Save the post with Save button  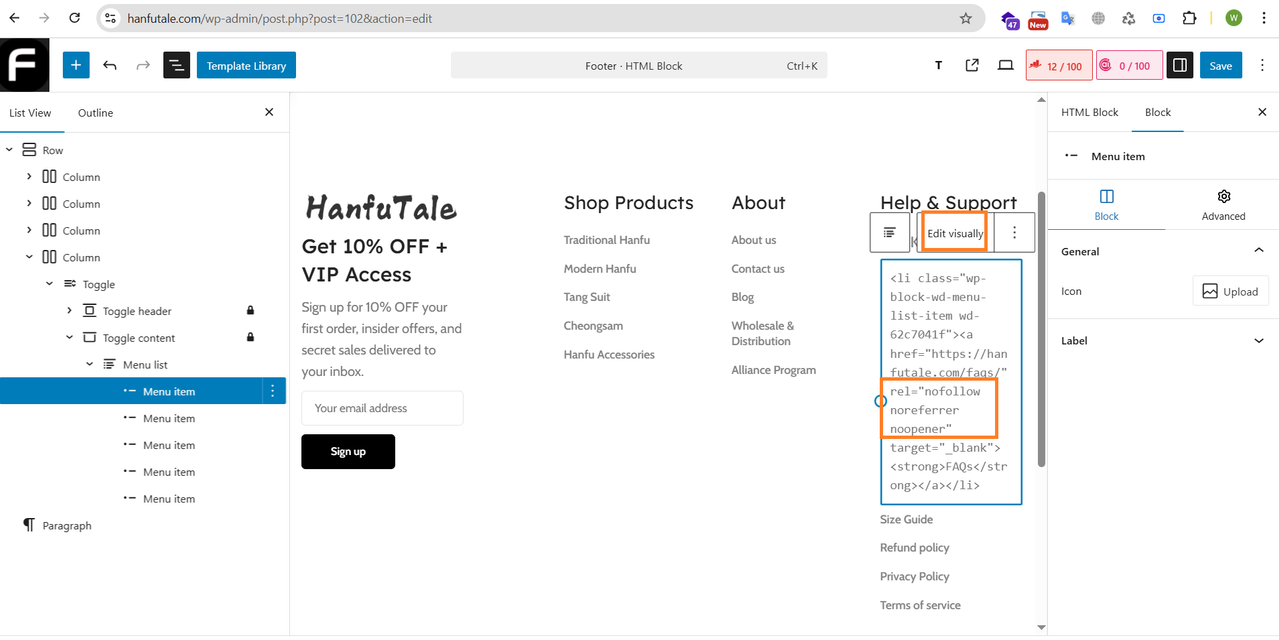[x=1221, y=66]
